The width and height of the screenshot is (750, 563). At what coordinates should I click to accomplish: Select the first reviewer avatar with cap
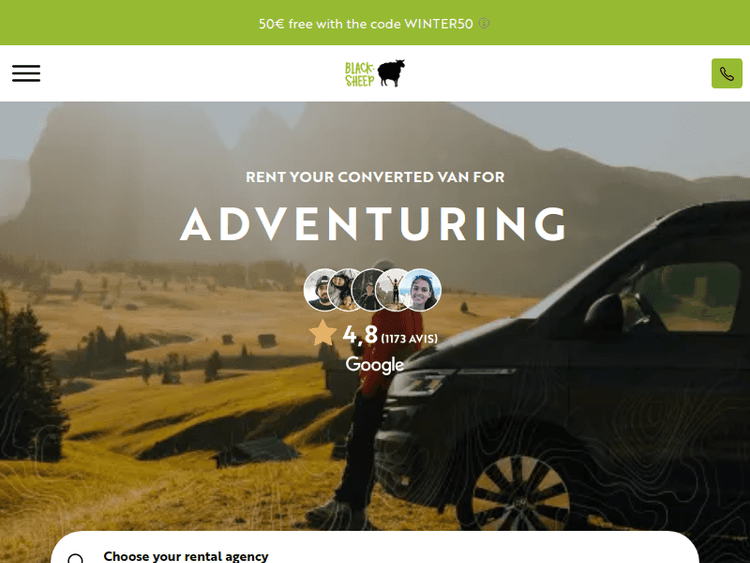(x=320, y=290)
